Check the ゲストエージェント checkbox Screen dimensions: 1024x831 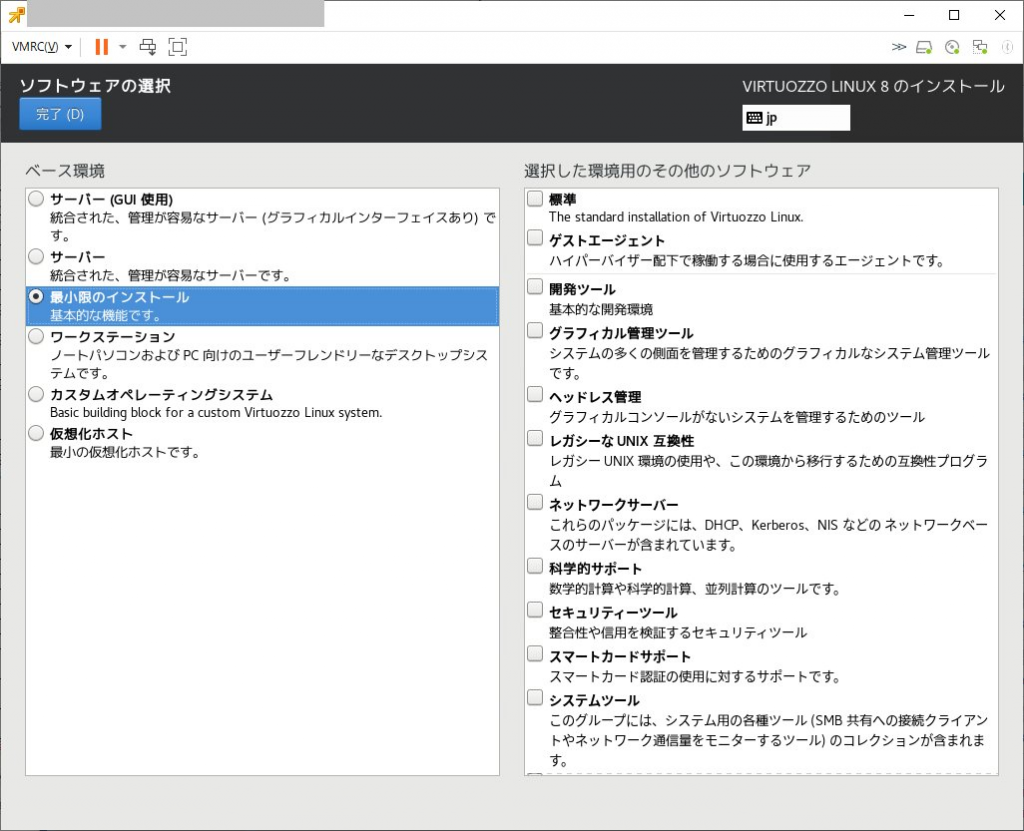click(x=535, y=238)
